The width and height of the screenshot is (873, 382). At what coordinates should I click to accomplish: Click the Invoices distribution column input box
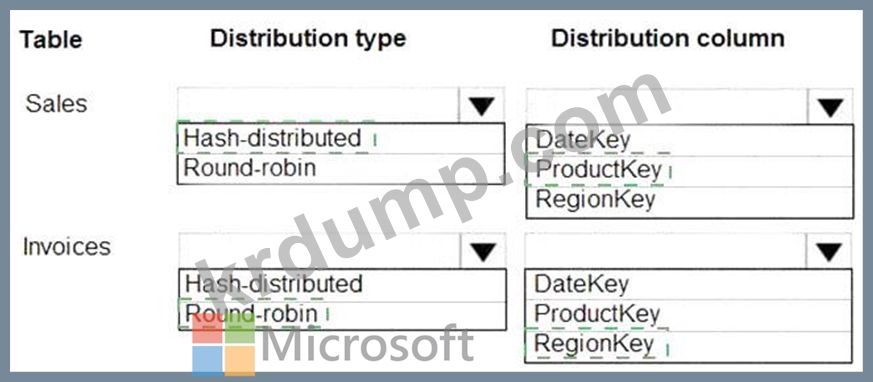665,251
